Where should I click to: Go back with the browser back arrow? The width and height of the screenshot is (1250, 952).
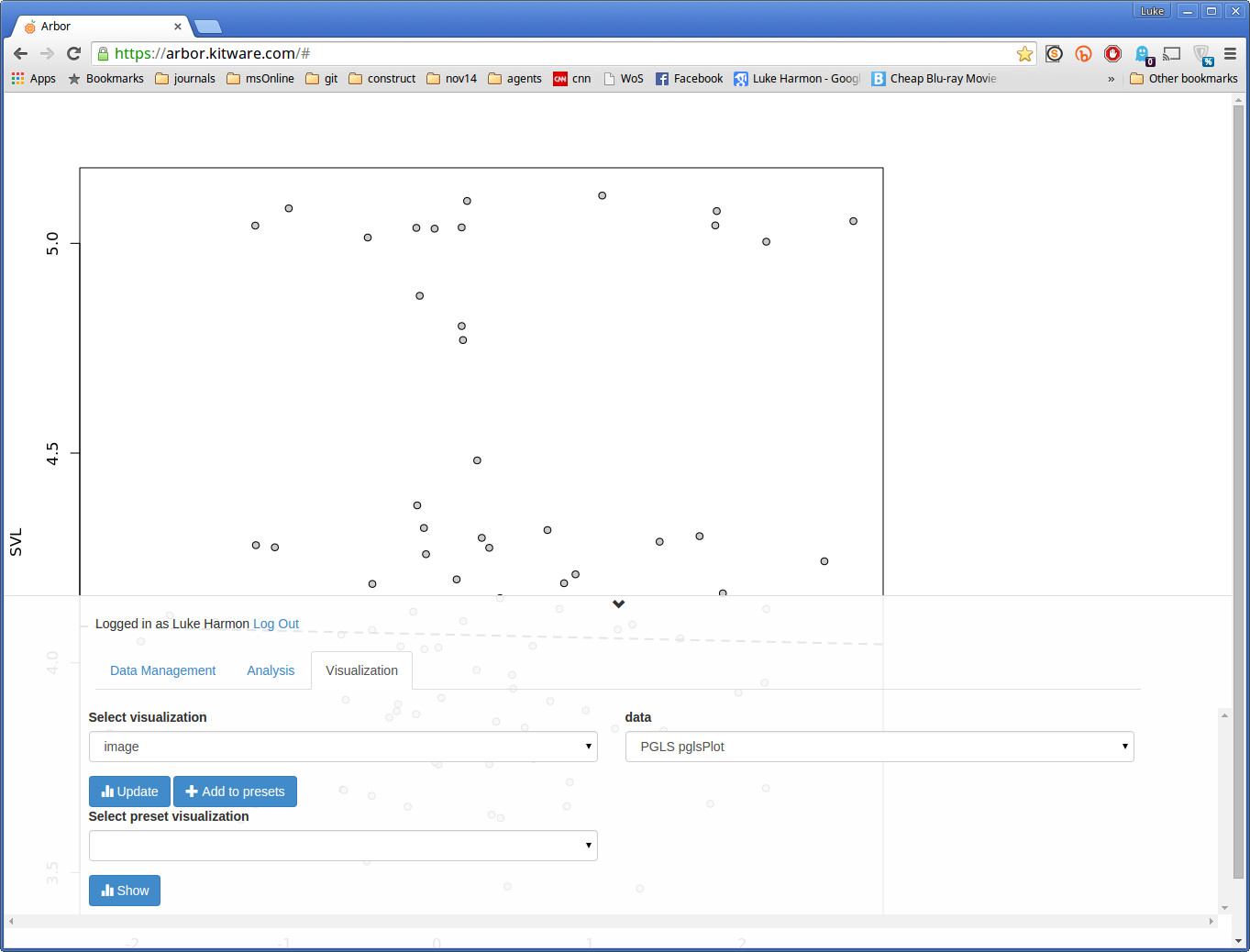click(x=21, y=53)
